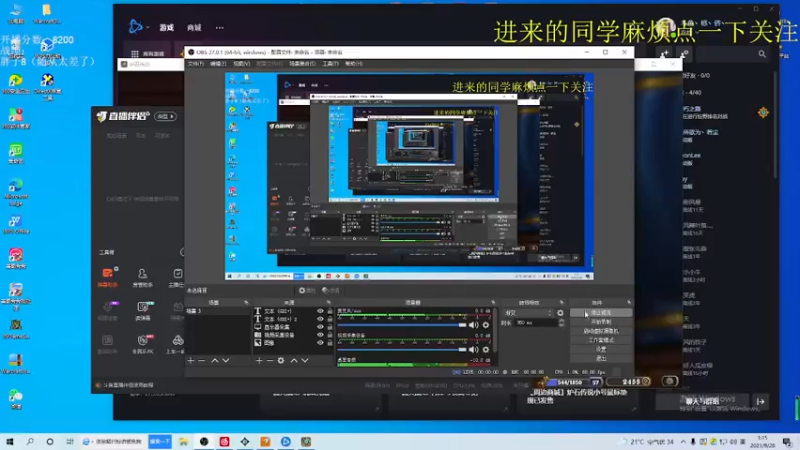The height and width of the screenshot is (450, 800).
Task: Open the scene transition properties gear
Action: click(560, 313)
